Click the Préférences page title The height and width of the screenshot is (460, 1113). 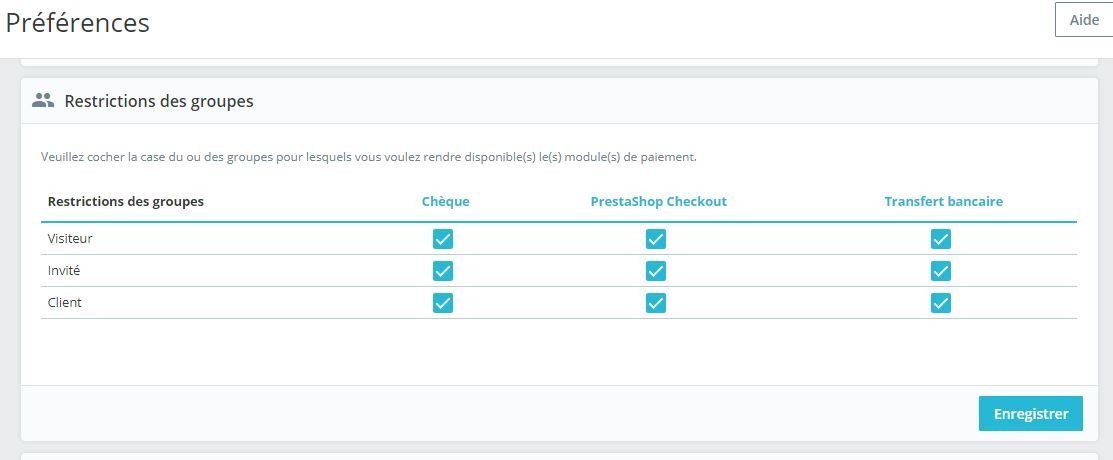coord(77,23)
